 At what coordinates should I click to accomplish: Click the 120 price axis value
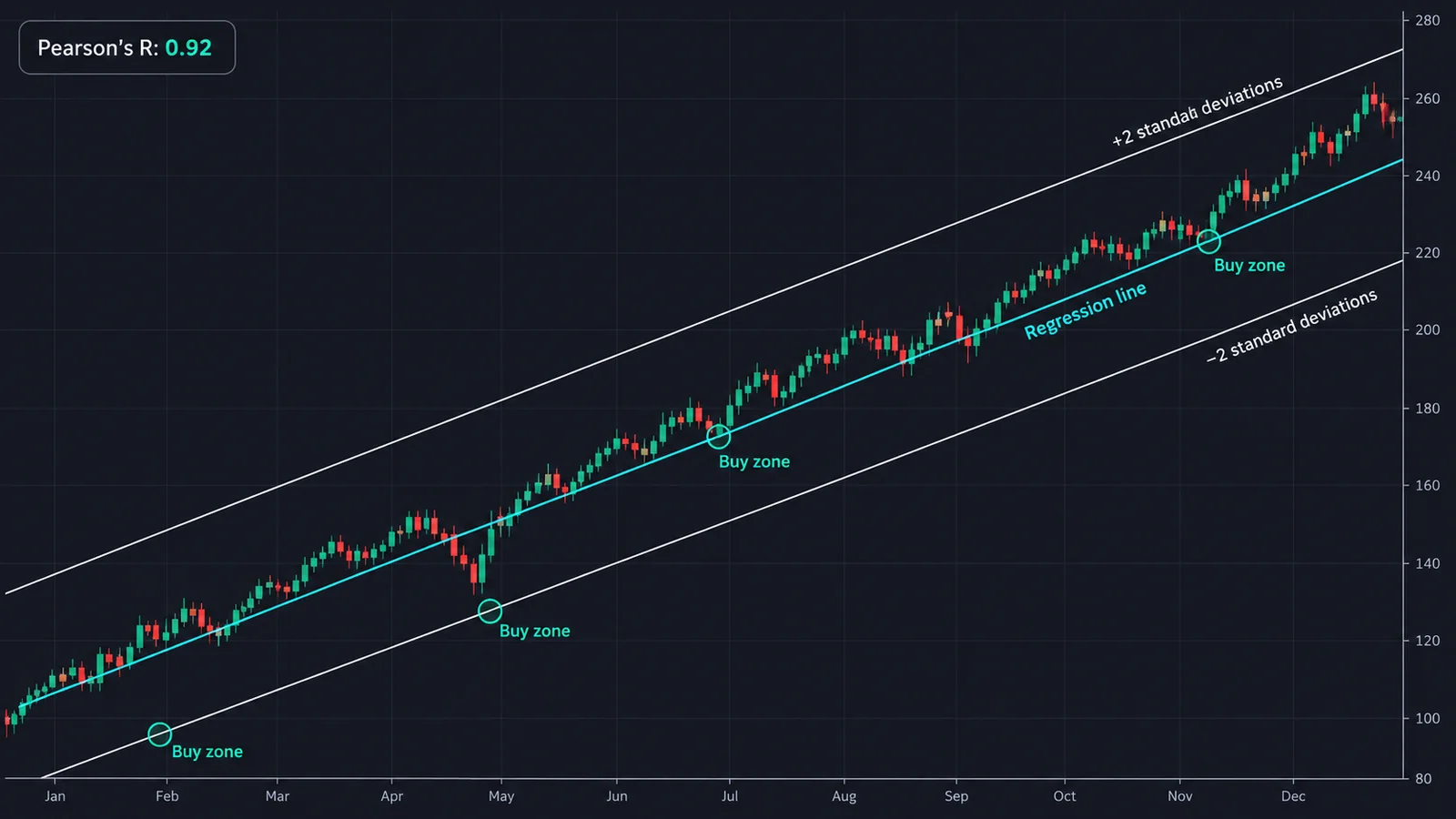pyautogui.click(x=1428, y=641)
